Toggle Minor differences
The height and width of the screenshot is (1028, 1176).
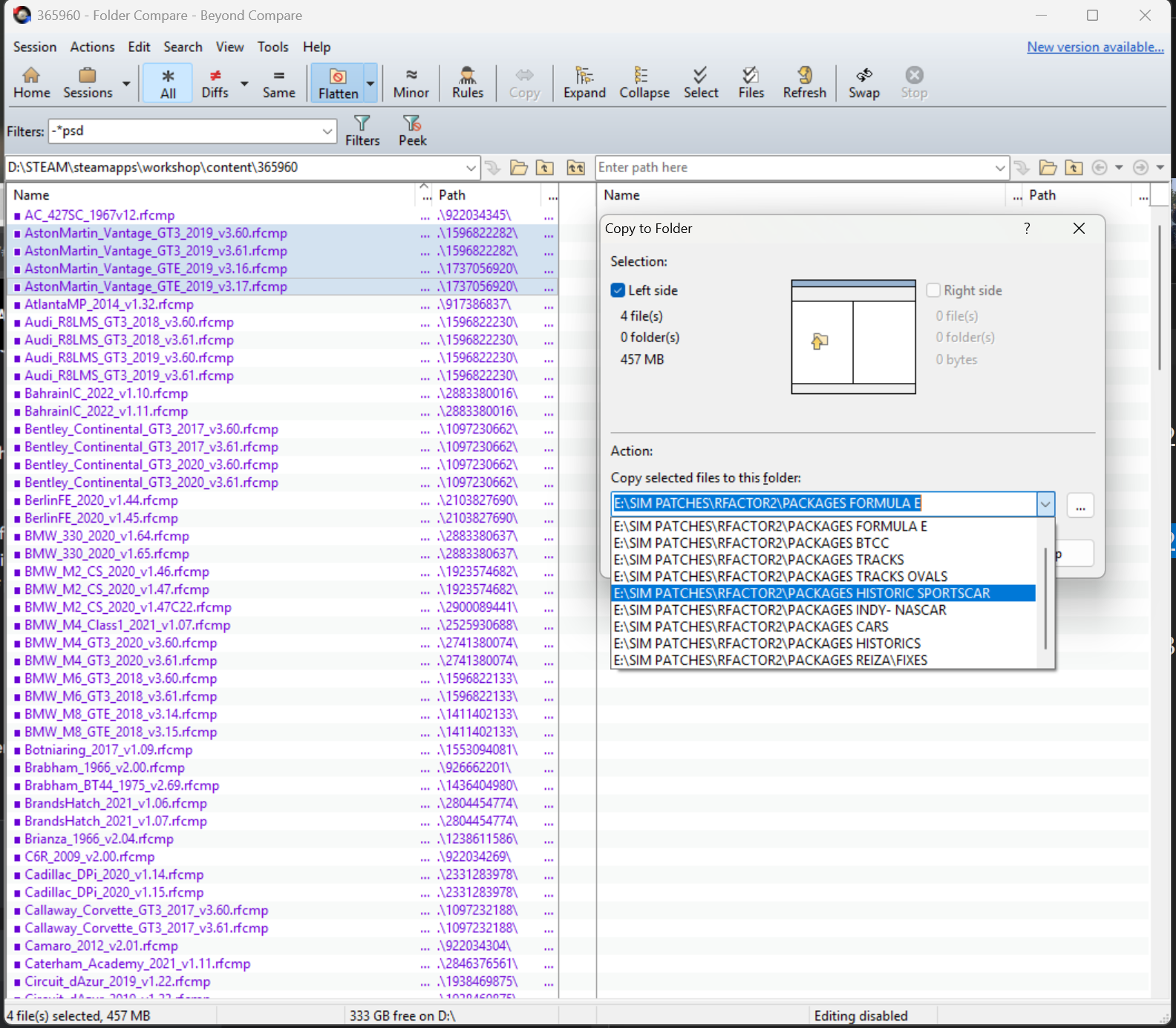(411, 83)
